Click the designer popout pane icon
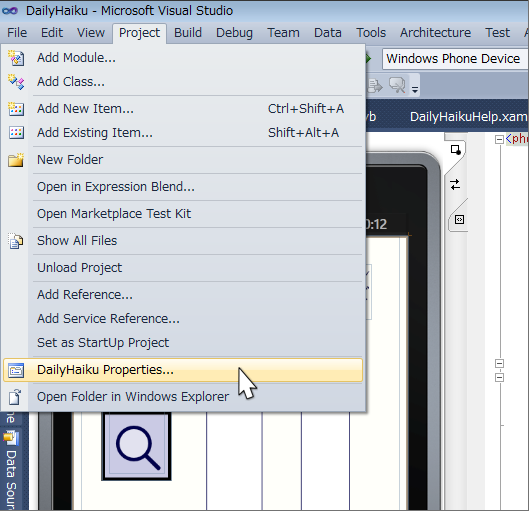This screenshot has height=511, width=529. tap(455, 150)
